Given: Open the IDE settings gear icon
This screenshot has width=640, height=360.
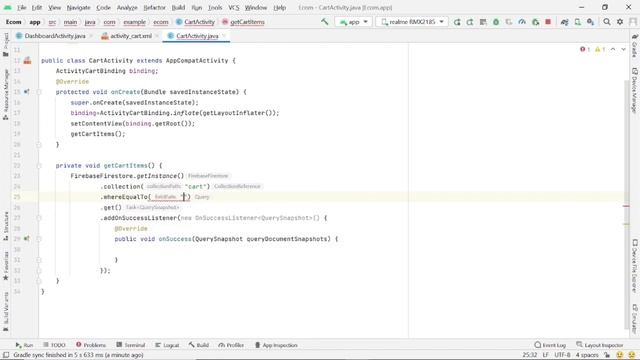Looking at the screenshot, I should (x=620, y=22).
